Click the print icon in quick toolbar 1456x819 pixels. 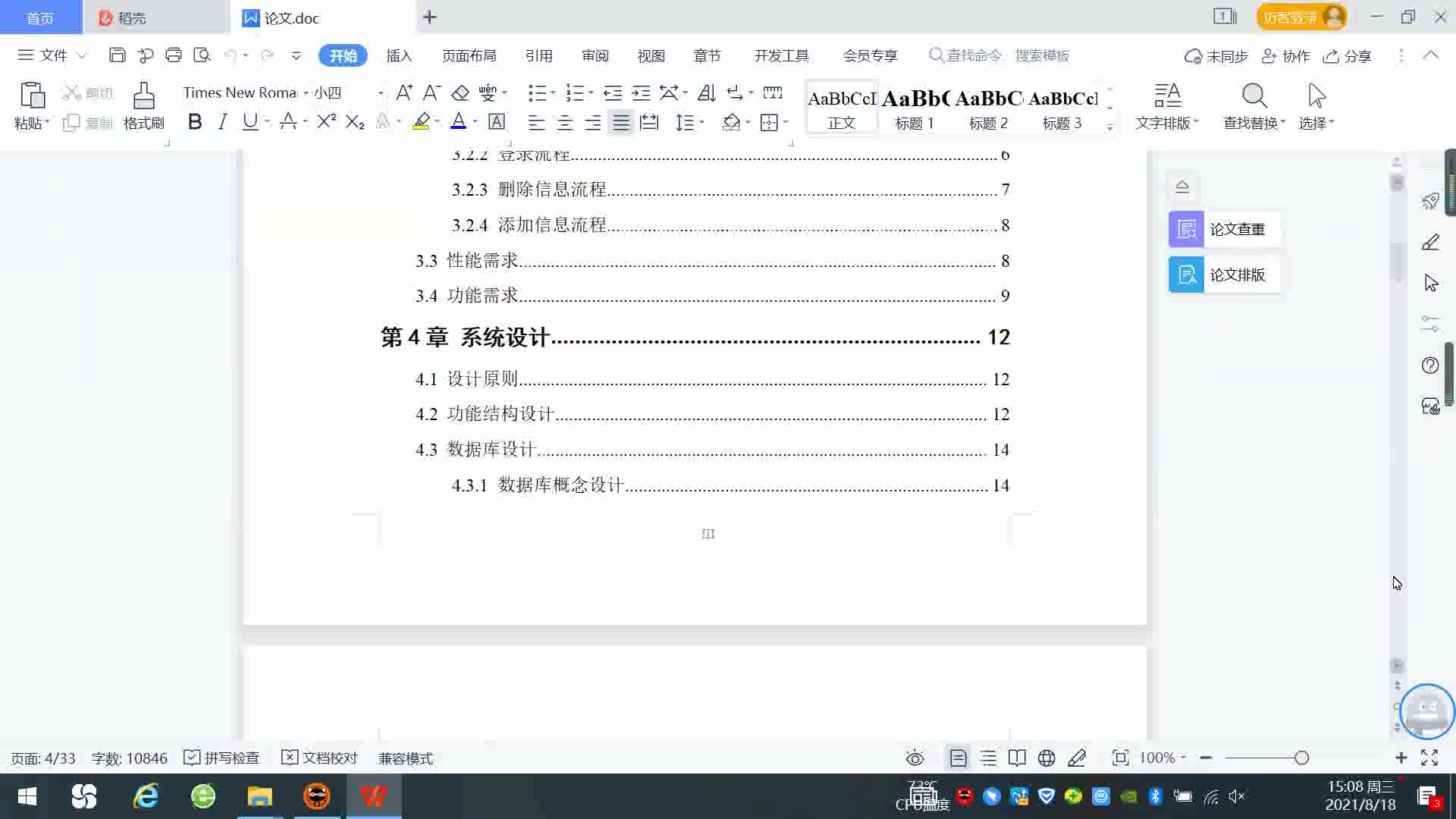coord(174,55)
